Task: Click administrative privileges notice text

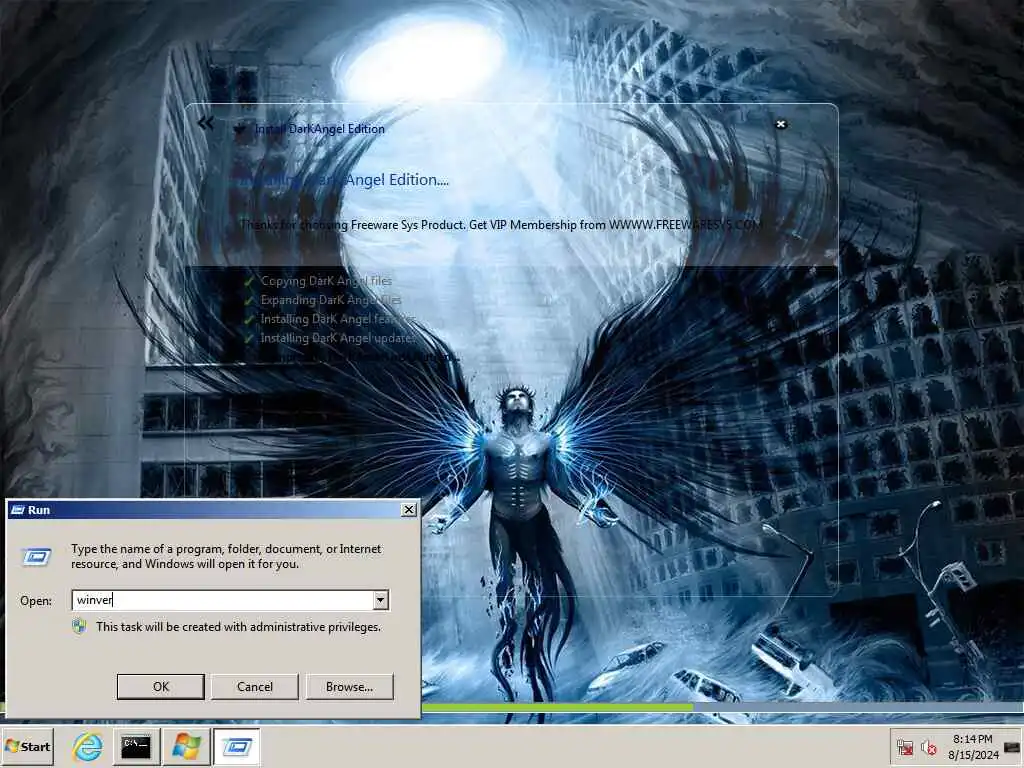Action: click(238, 627)
